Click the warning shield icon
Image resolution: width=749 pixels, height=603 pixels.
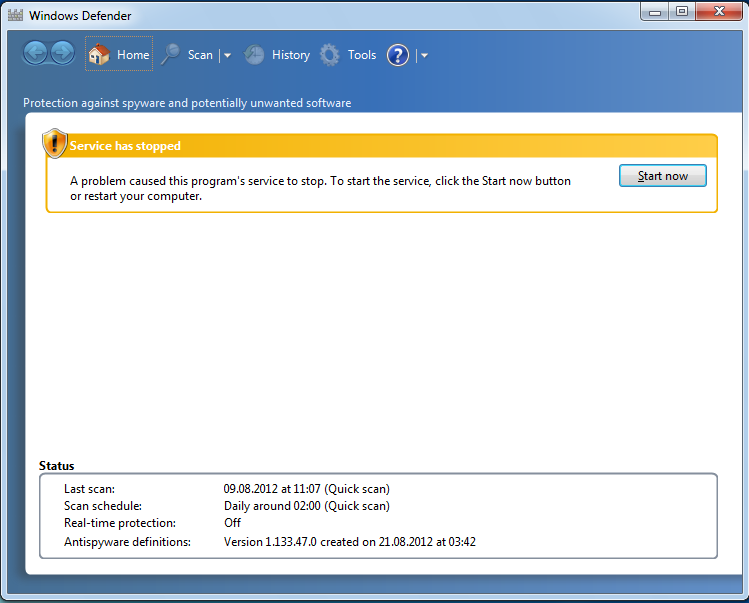pos(54,144)
